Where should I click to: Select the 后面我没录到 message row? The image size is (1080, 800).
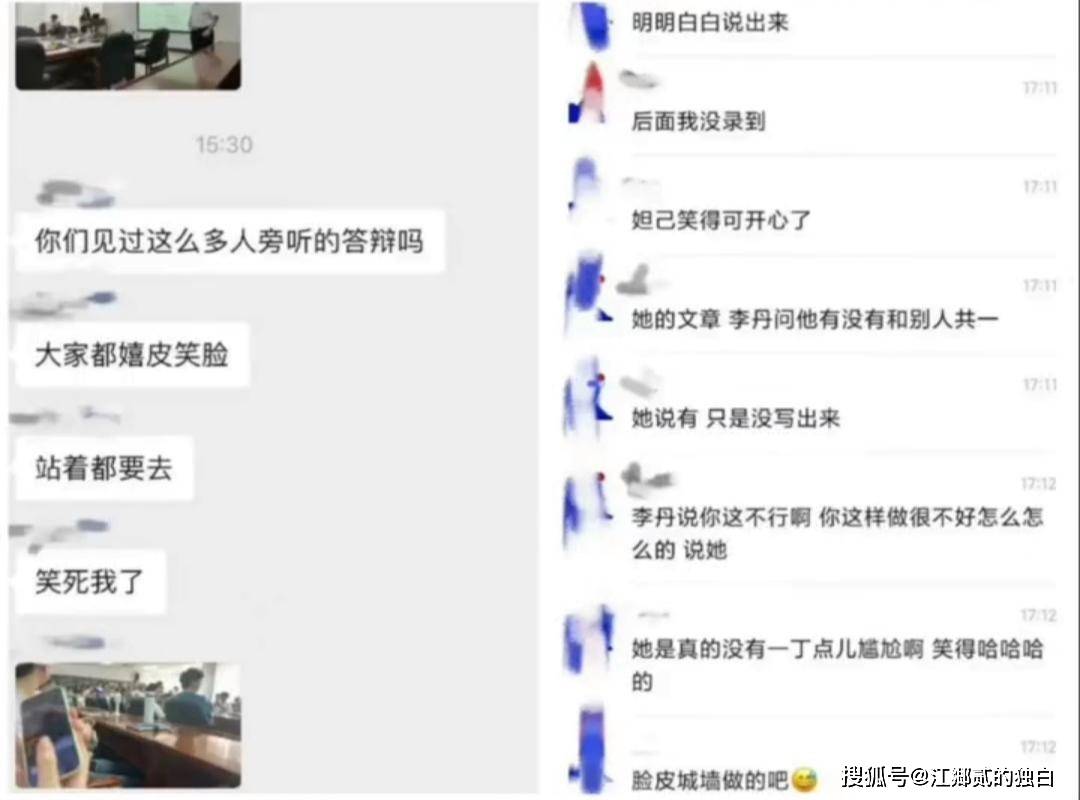tap(811, 106)
